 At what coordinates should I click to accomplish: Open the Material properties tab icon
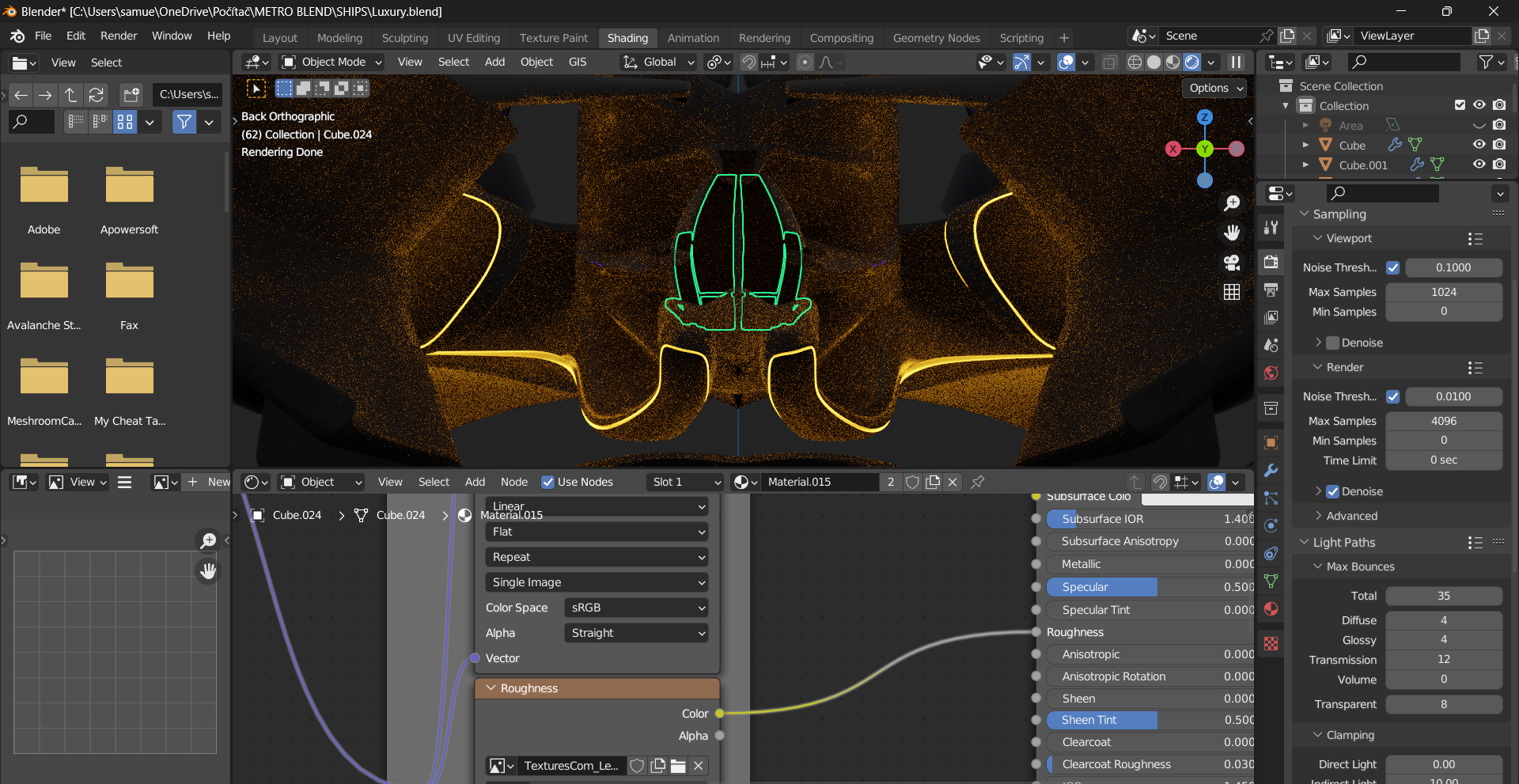[x=1271, y=608]
